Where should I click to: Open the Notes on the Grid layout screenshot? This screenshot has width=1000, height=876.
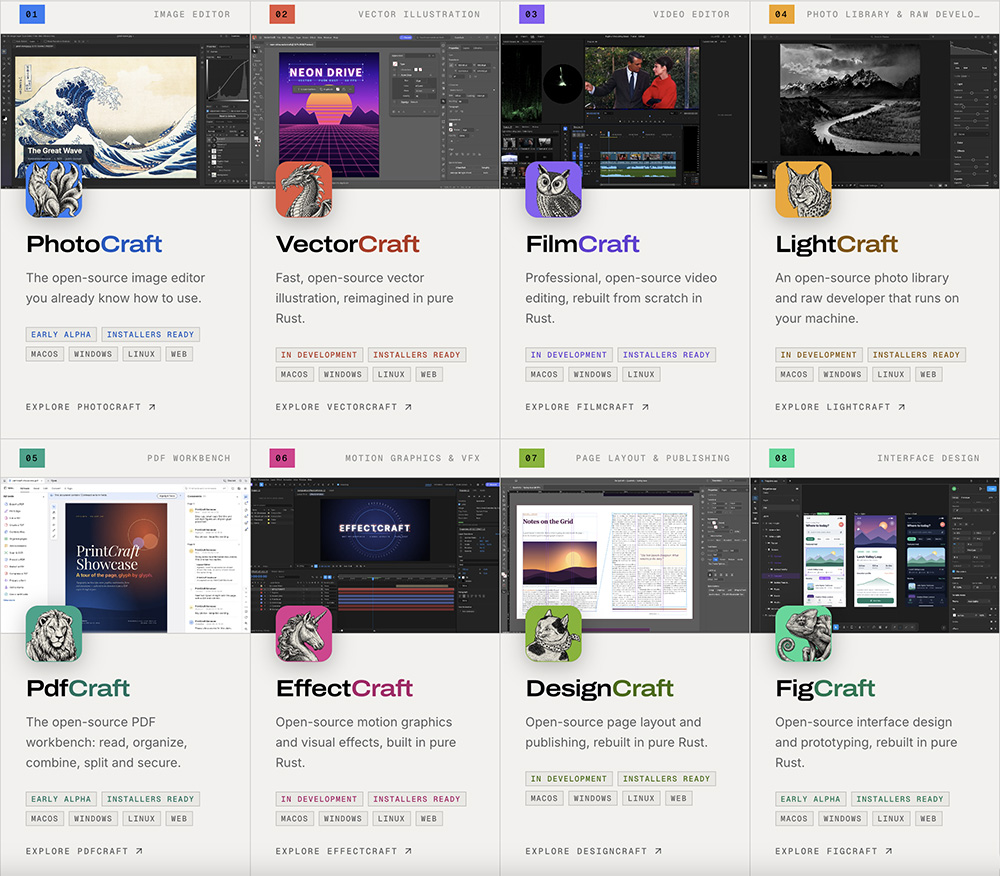click(625, 555)
